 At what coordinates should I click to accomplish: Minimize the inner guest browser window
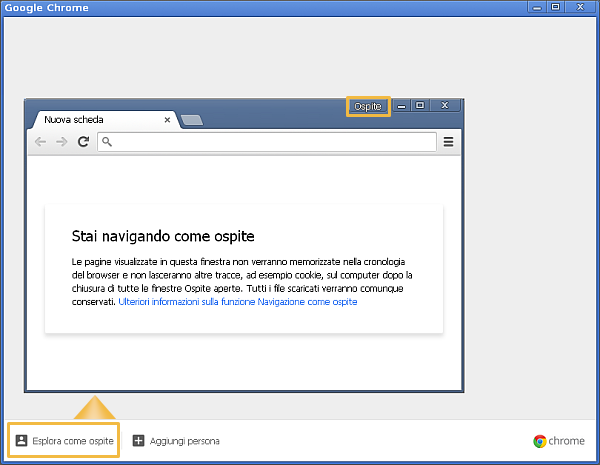pos(401,106)
